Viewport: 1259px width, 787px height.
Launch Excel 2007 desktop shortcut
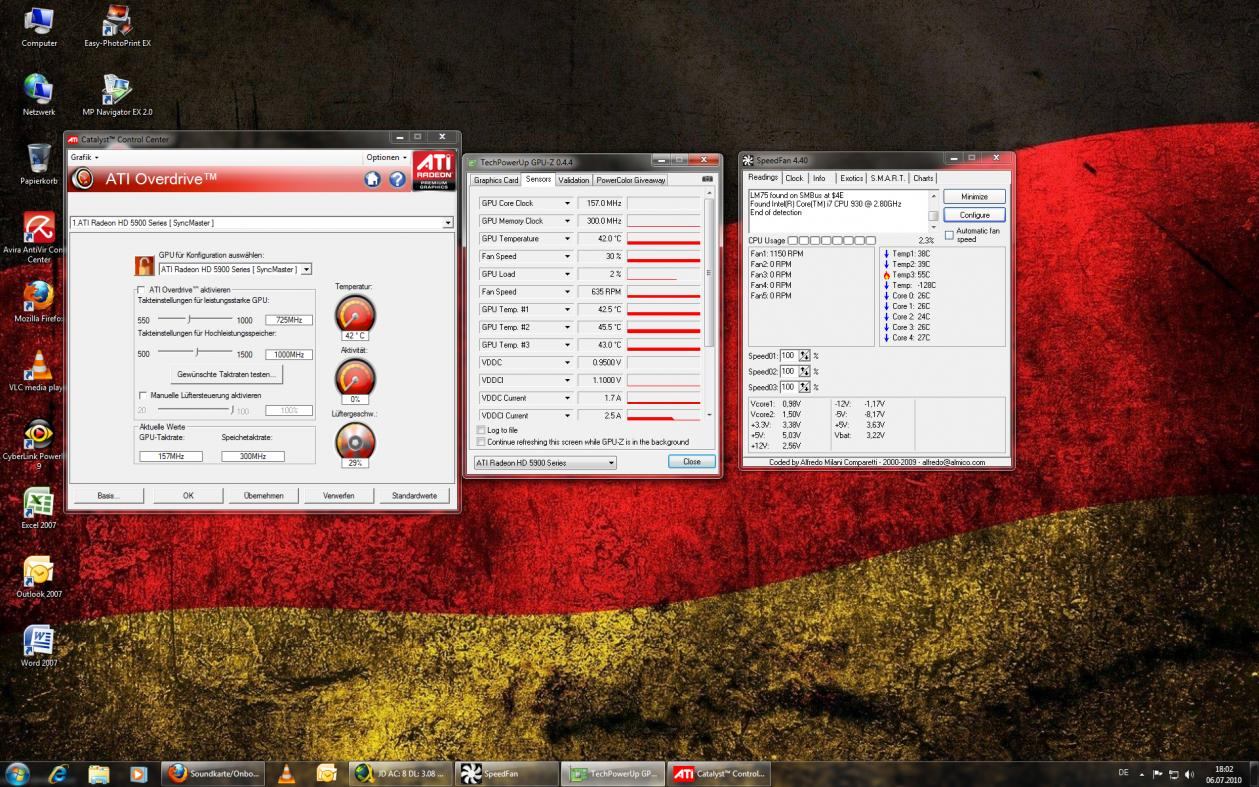39,509
